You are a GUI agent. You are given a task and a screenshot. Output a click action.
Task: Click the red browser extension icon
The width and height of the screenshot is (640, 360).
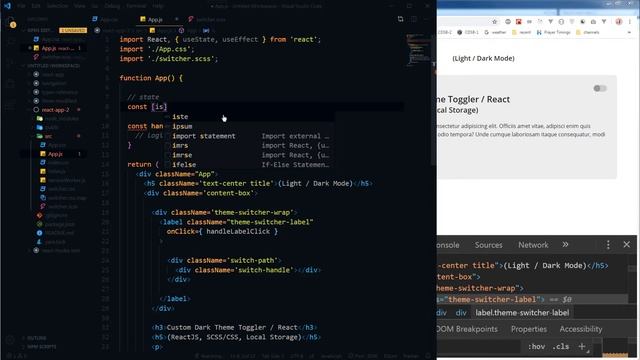click(x=518, y=22)
